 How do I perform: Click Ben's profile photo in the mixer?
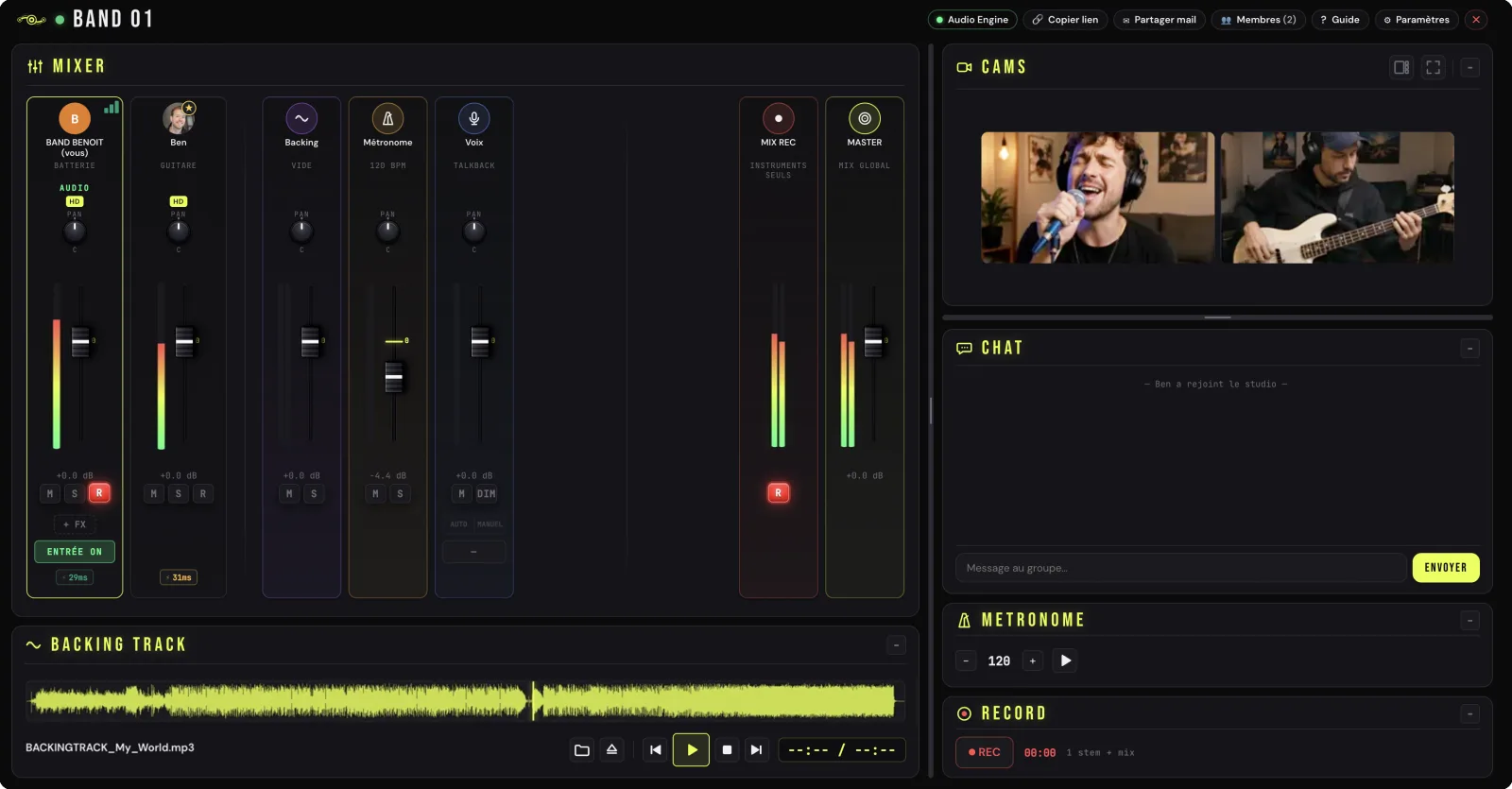coord(178,118)
